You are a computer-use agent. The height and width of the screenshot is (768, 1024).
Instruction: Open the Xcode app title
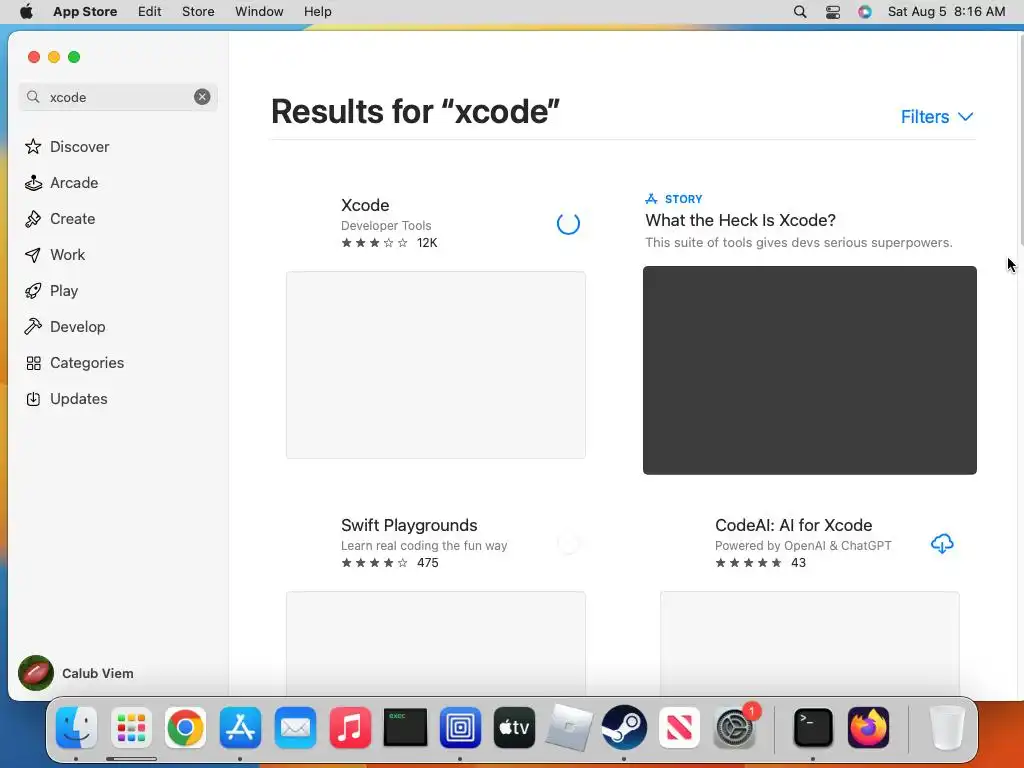365,205
